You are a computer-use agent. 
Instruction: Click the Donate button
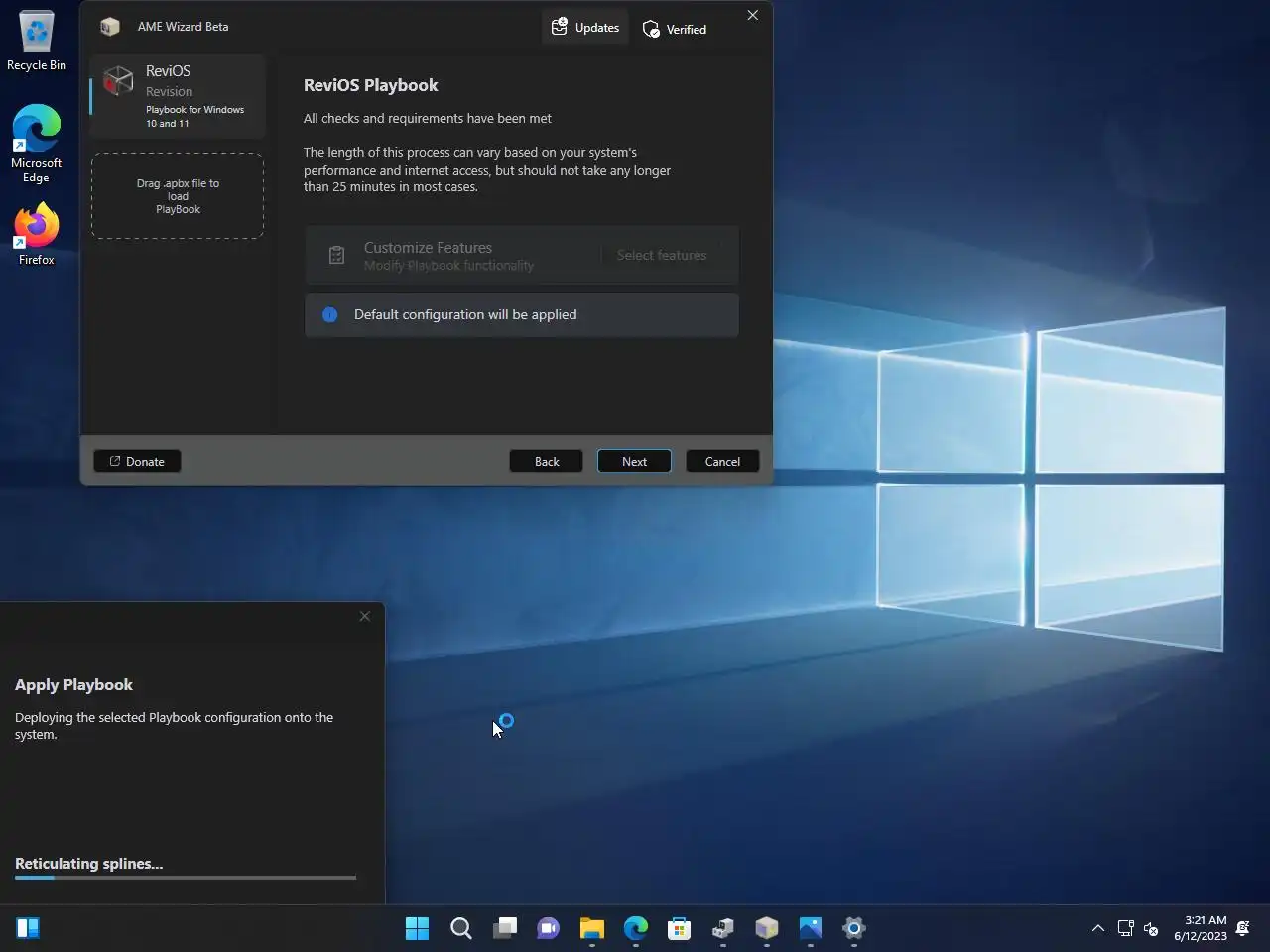point(137,461)
